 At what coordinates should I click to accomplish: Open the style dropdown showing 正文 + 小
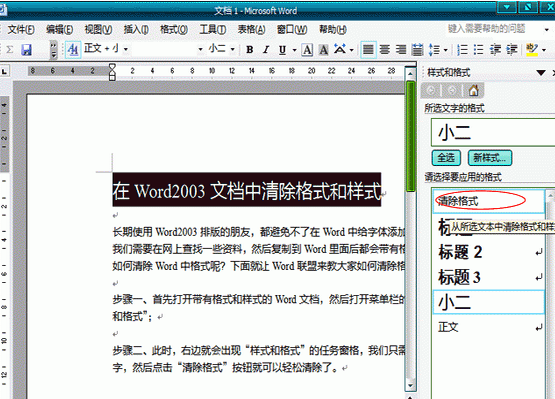(126, 49)
